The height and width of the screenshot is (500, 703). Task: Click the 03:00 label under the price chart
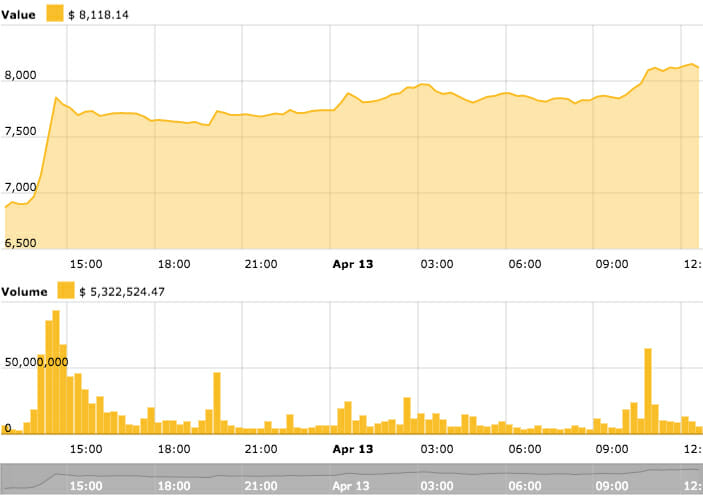pyautogui.click(x=437, y=264)
